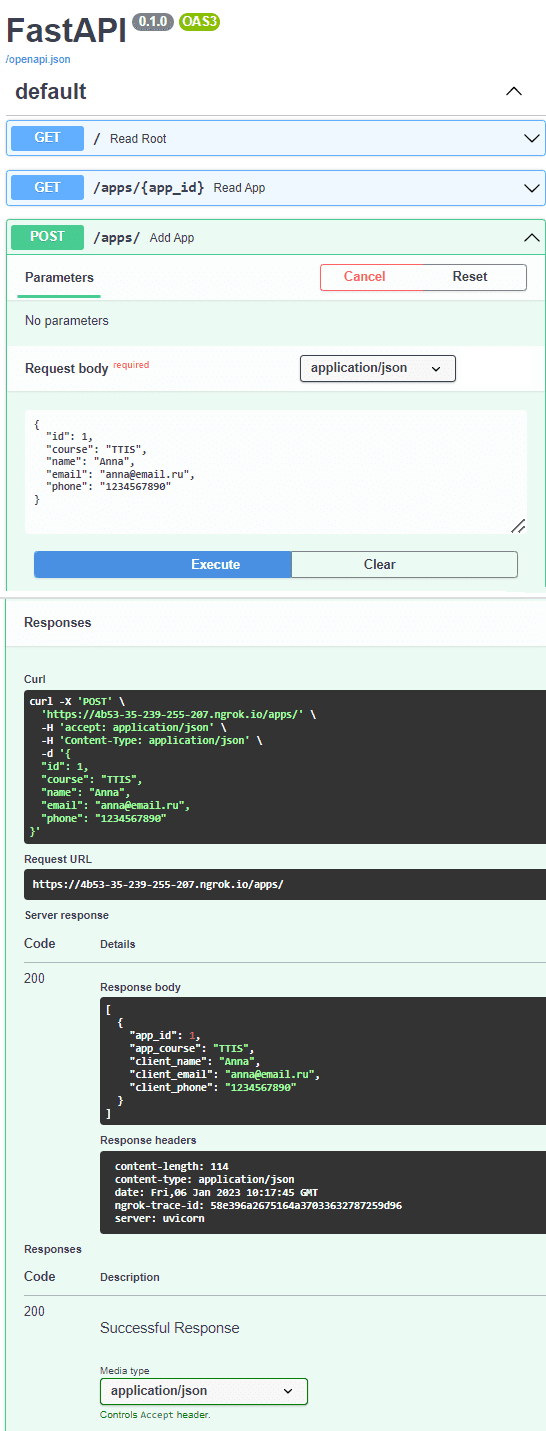Click the 'Successful Response' description

(x=170, y=1328)
